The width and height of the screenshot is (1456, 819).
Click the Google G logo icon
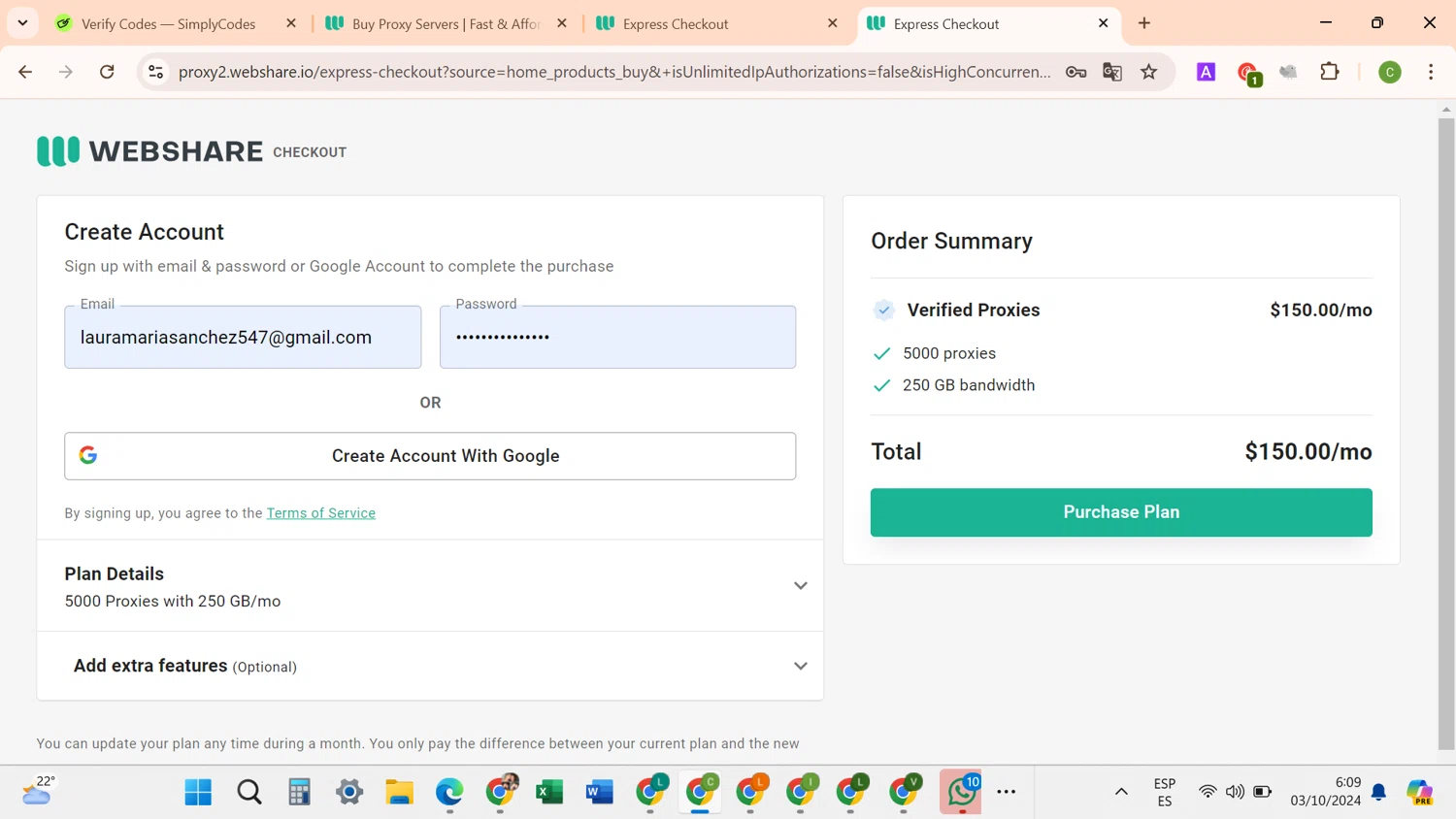[x=88, y=455]
